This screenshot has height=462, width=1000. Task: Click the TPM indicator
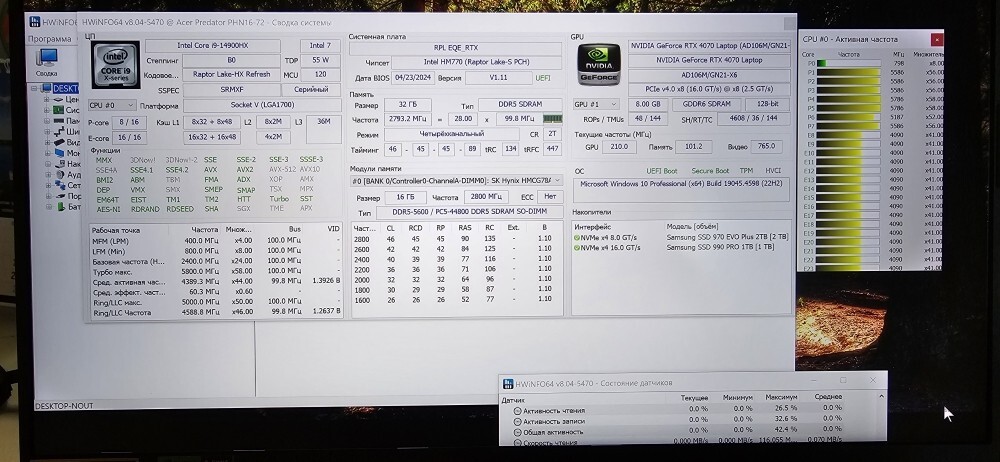[746, 171]
